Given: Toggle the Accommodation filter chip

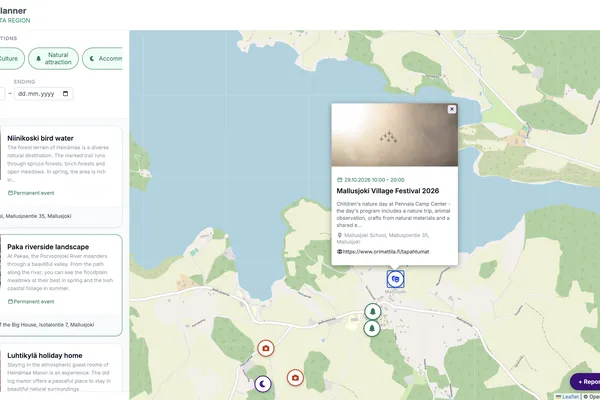Looking at the screenshot, I should pyautogui.click(x=103, y=59).
